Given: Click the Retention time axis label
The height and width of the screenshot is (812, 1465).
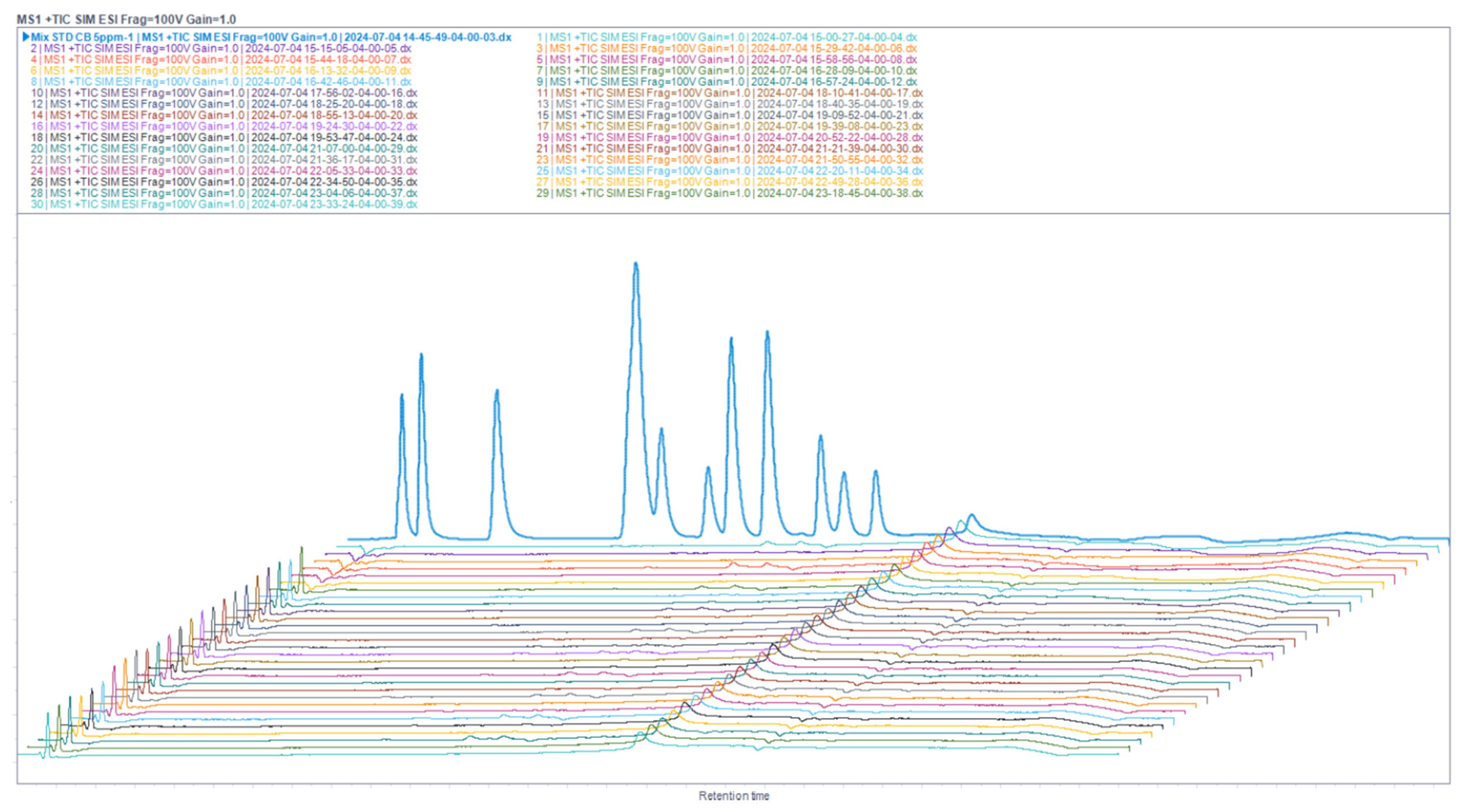Looking at the screenshot, I should pyautogui.click(x=734, y=796).
